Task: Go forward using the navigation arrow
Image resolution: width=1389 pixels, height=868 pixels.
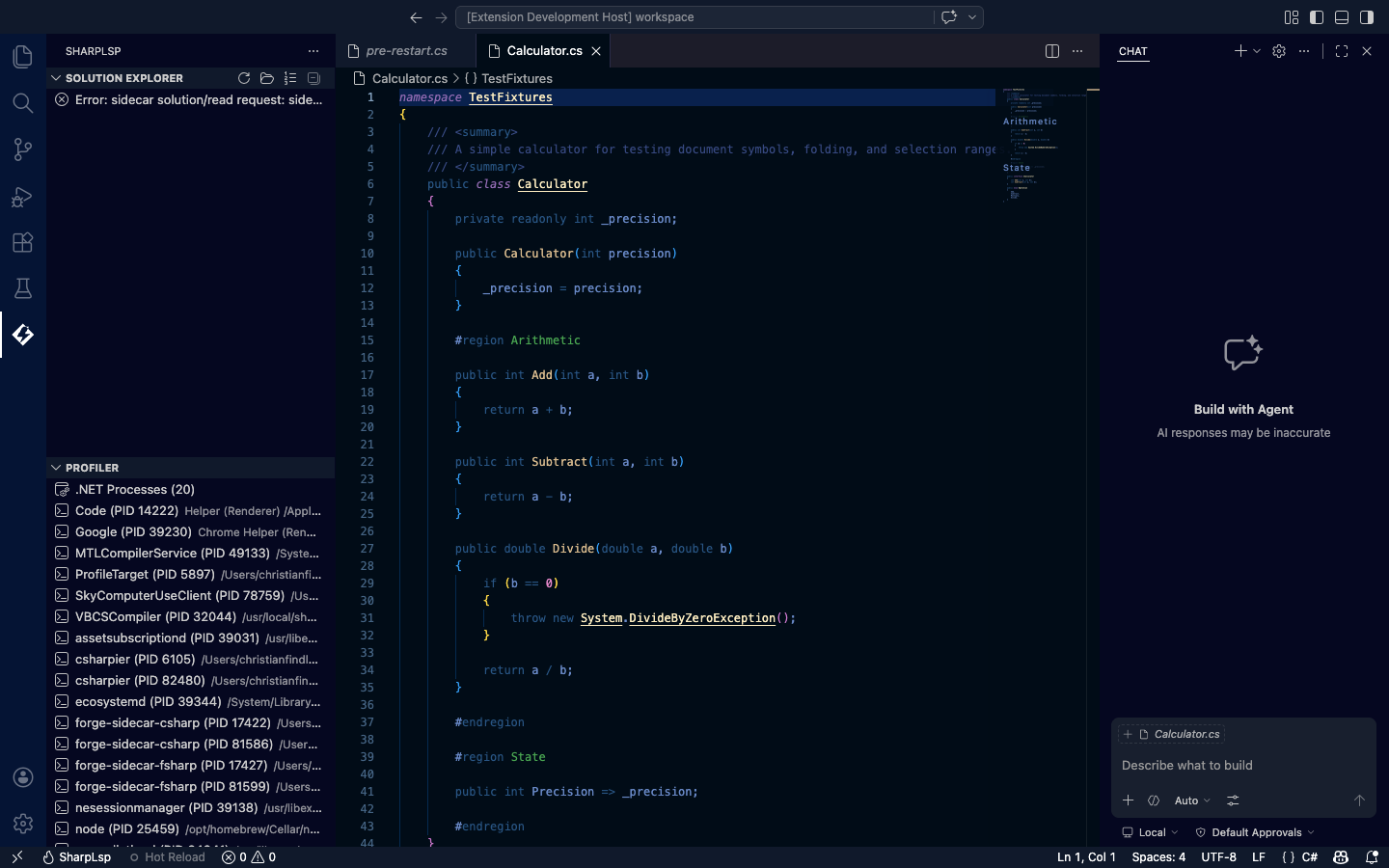Action: pyautogui.click(x=441, y=17)
